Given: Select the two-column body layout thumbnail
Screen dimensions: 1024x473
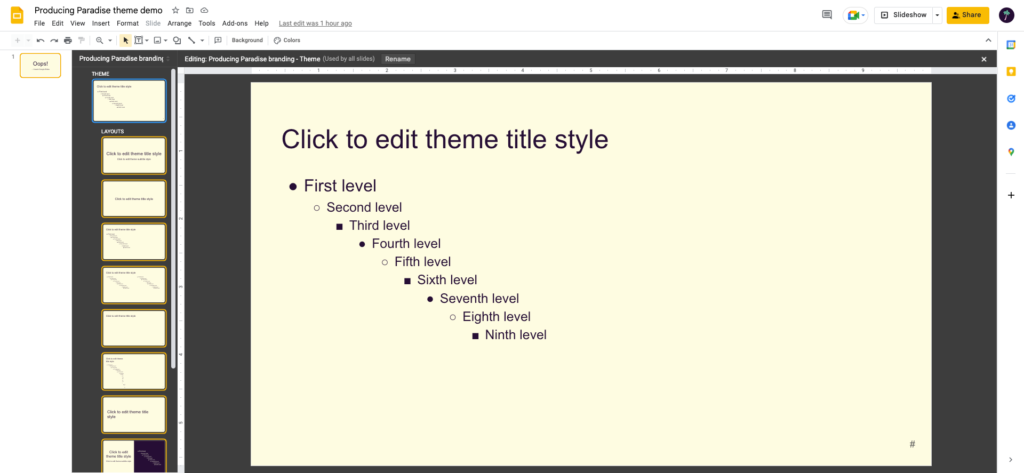Looking at the screenshot, I should coord(134,285).
